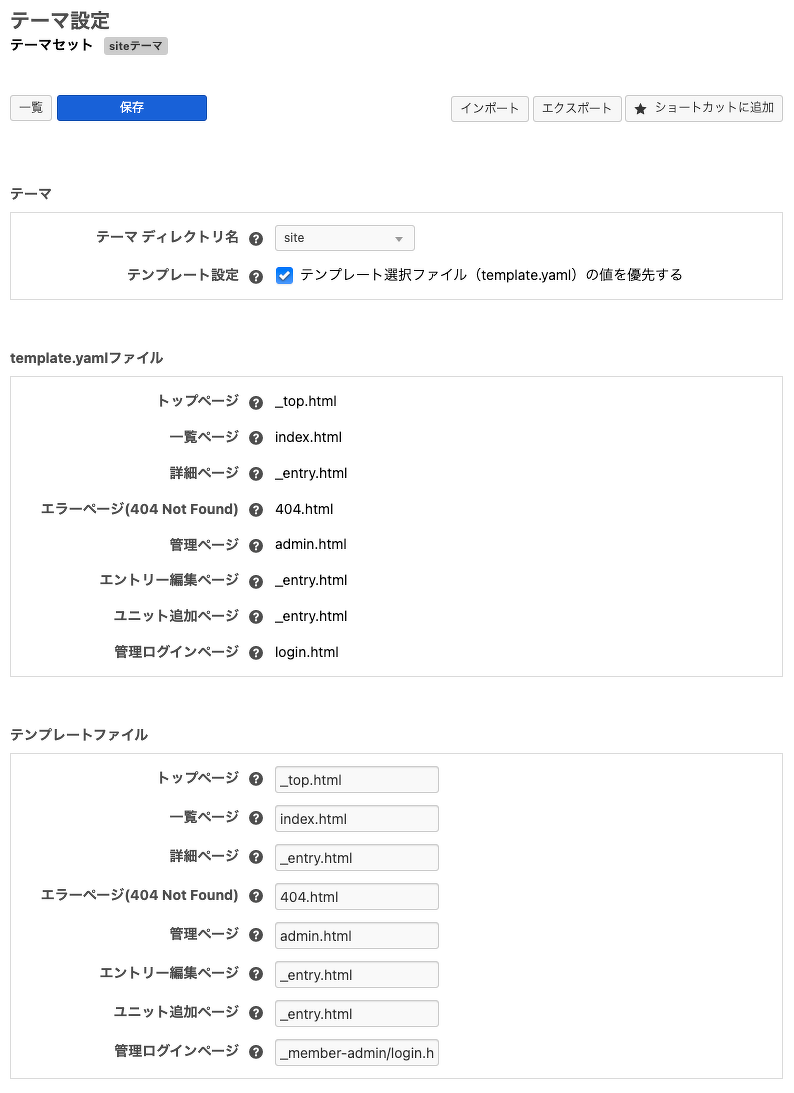The image size is (794, 1093).
Task: Click the help icon beside 一覧ページ
Action: pyautogui.click(x=256, y=437)
